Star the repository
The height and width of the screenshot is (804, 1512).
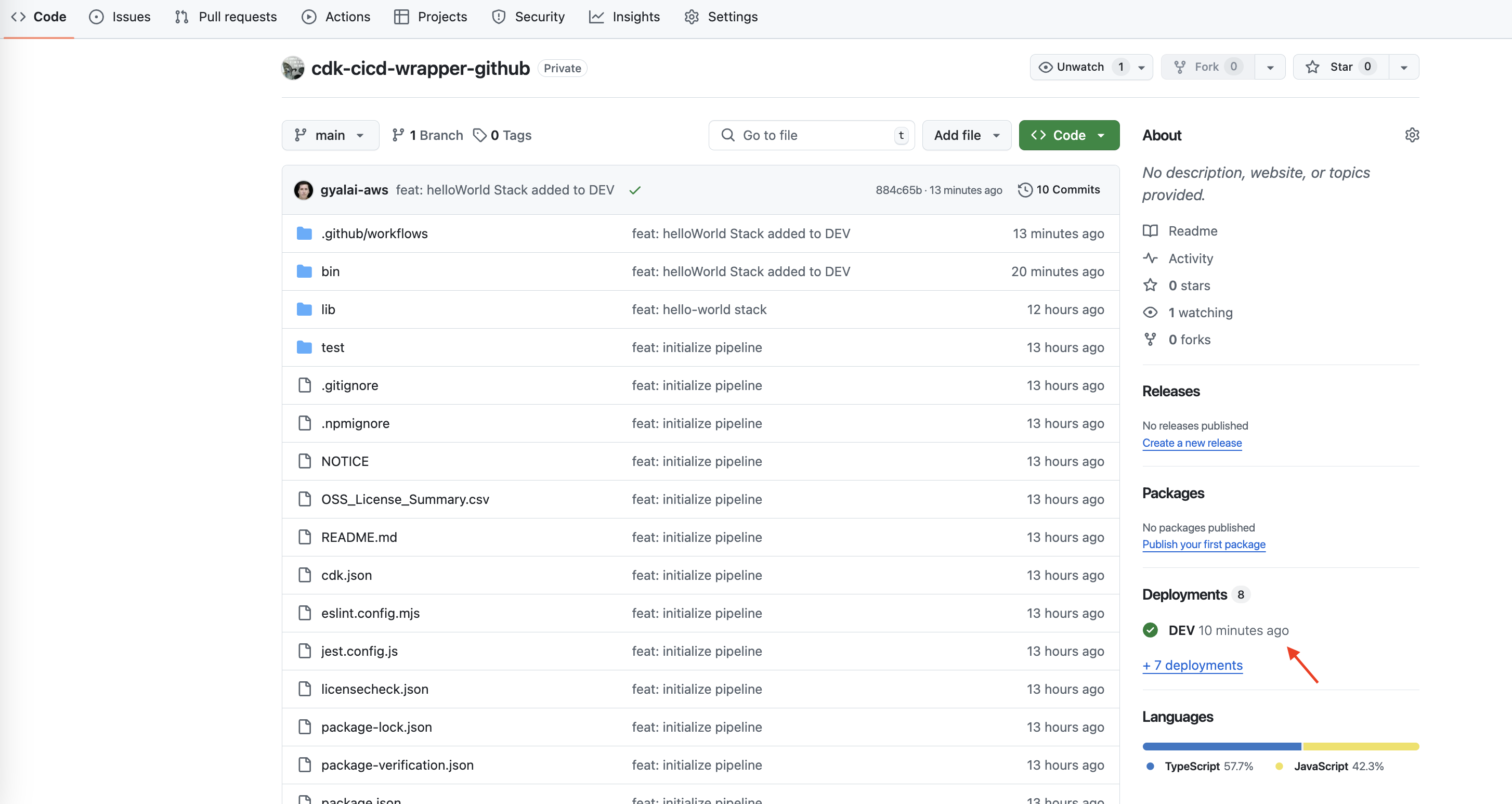[1340, 67]
